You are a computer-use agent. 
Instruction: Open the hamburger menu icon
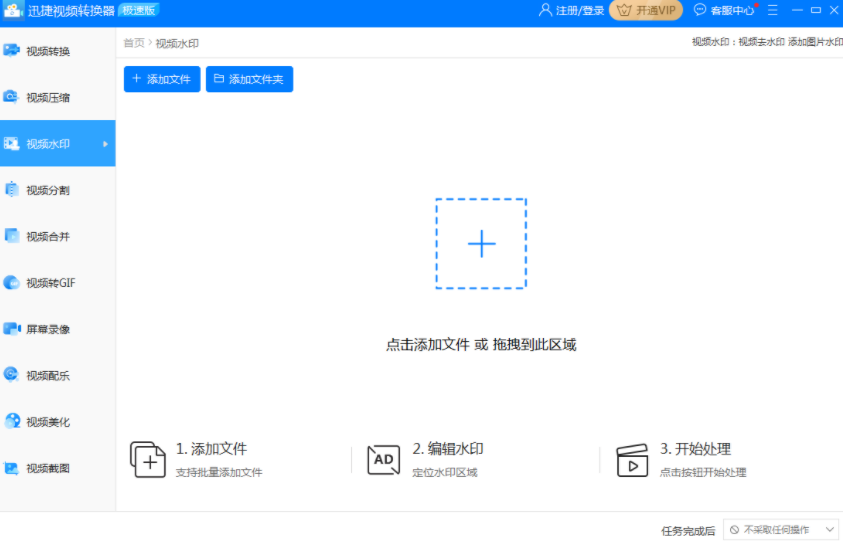coord(772,10)
